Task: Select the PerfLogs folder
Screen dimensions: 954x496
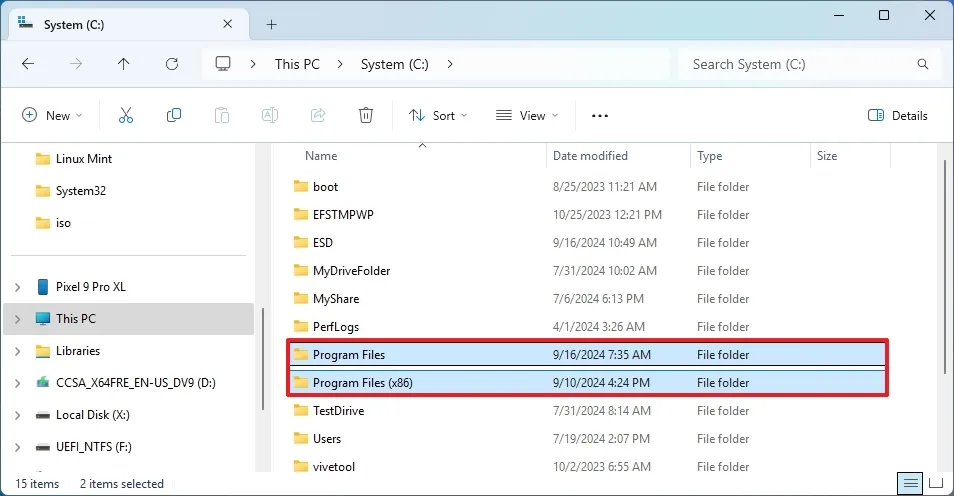Action: pos(336,326)
